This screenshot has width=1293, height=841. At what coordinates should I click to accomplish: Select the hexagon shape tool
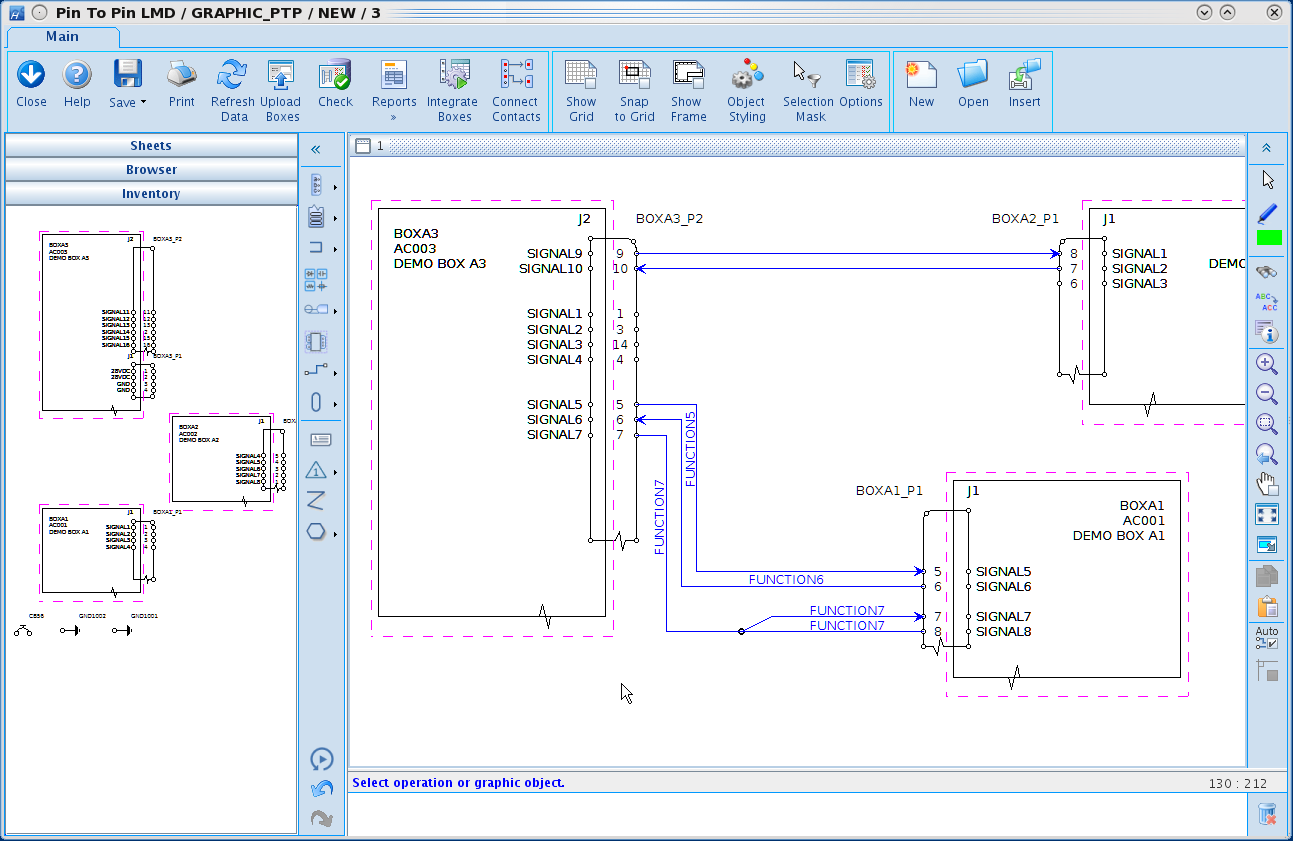316,531
